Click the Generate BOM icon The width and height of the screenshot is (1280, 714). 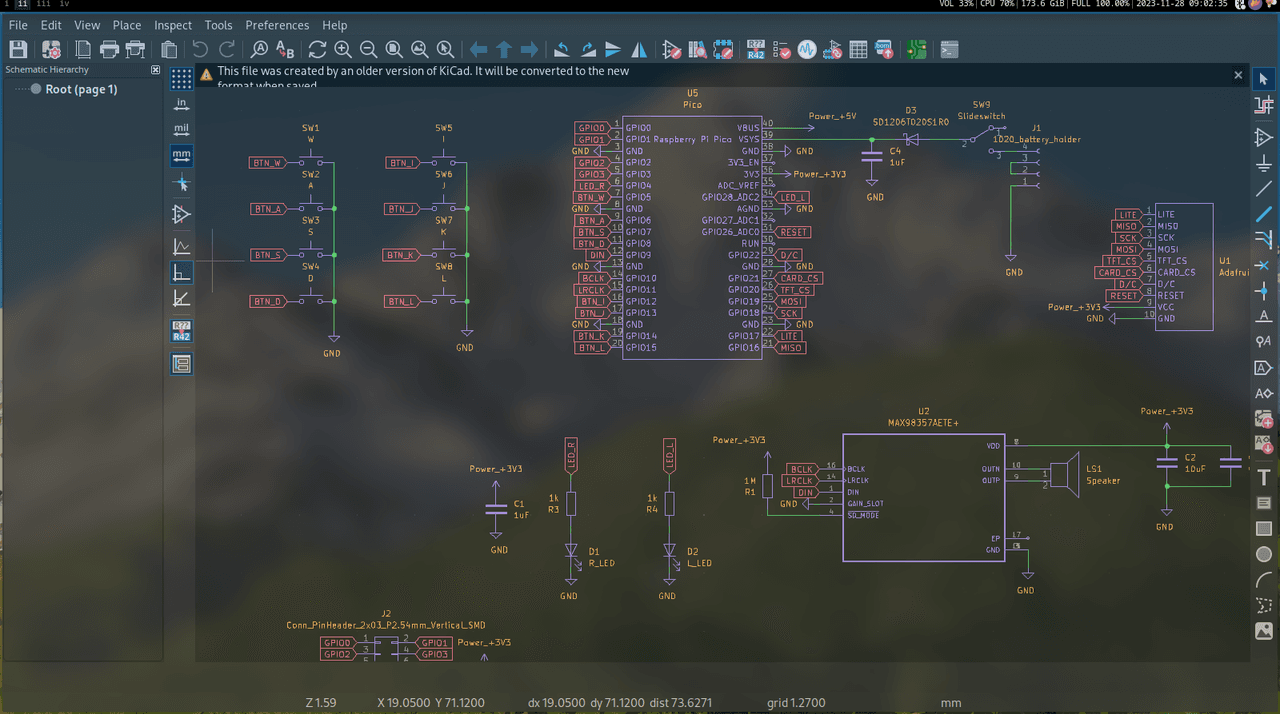884,49
